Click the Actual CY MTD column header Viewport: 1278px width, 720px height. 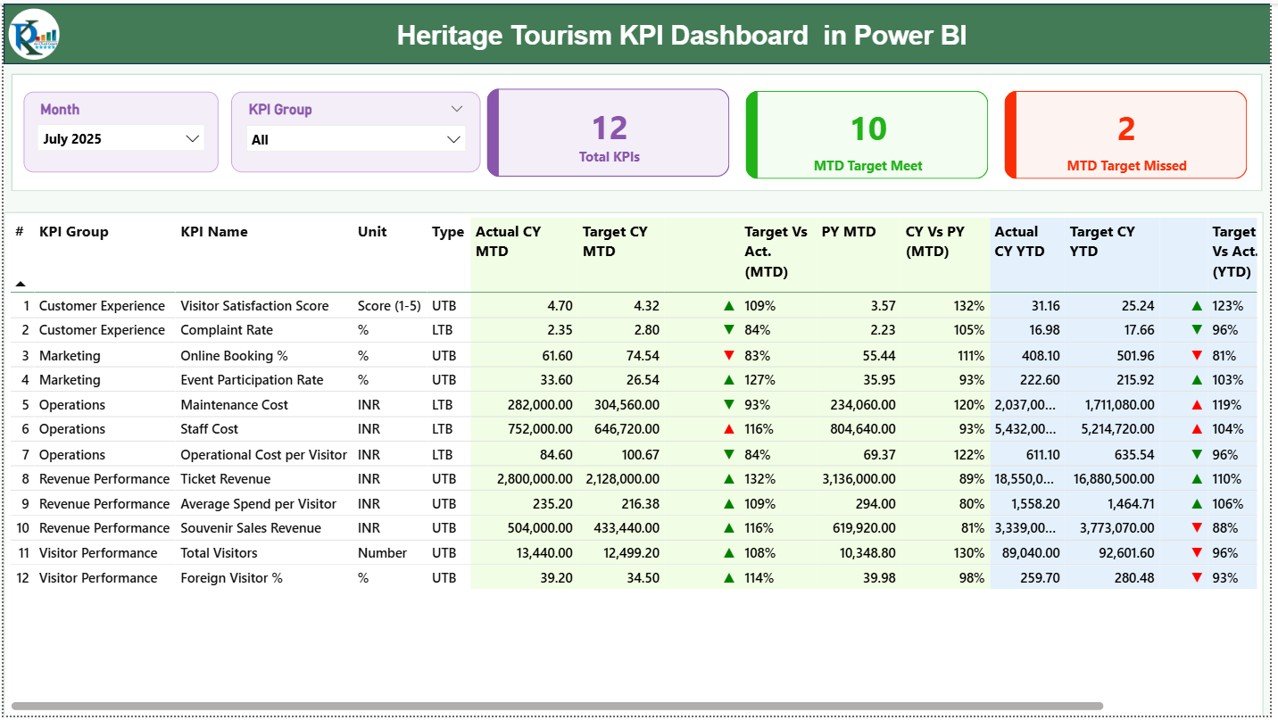tap(508, 241)
